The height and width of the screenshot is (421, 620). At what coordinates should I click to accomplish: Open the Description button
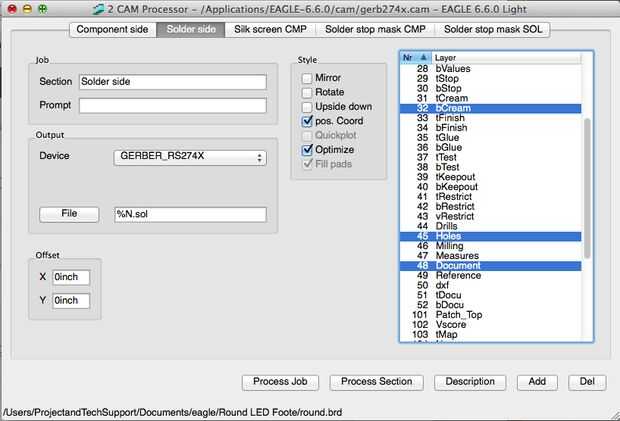pos(470,382)
